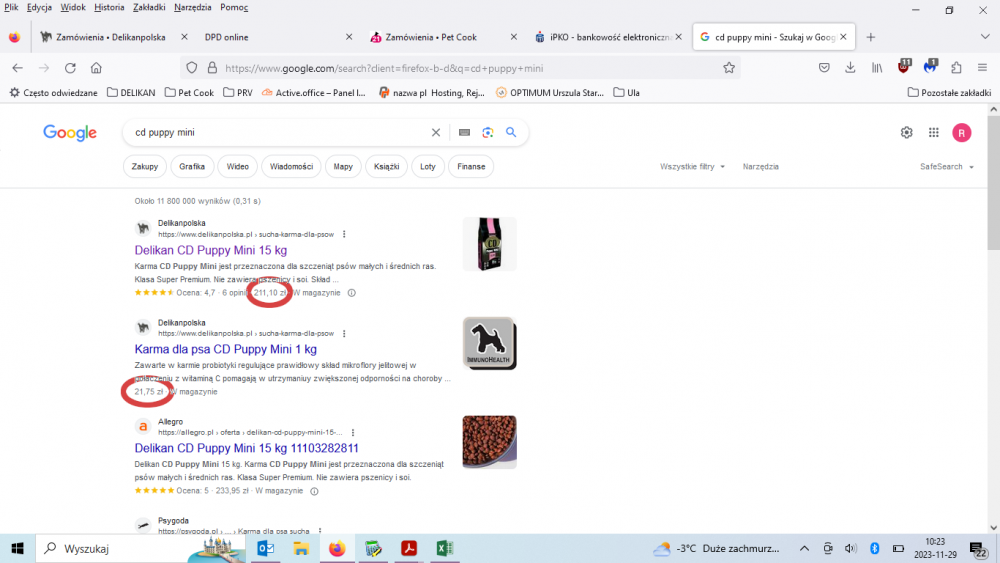
Task: Open the Zakładki menu
Action: pyautogui.click(x=149, y=8)
